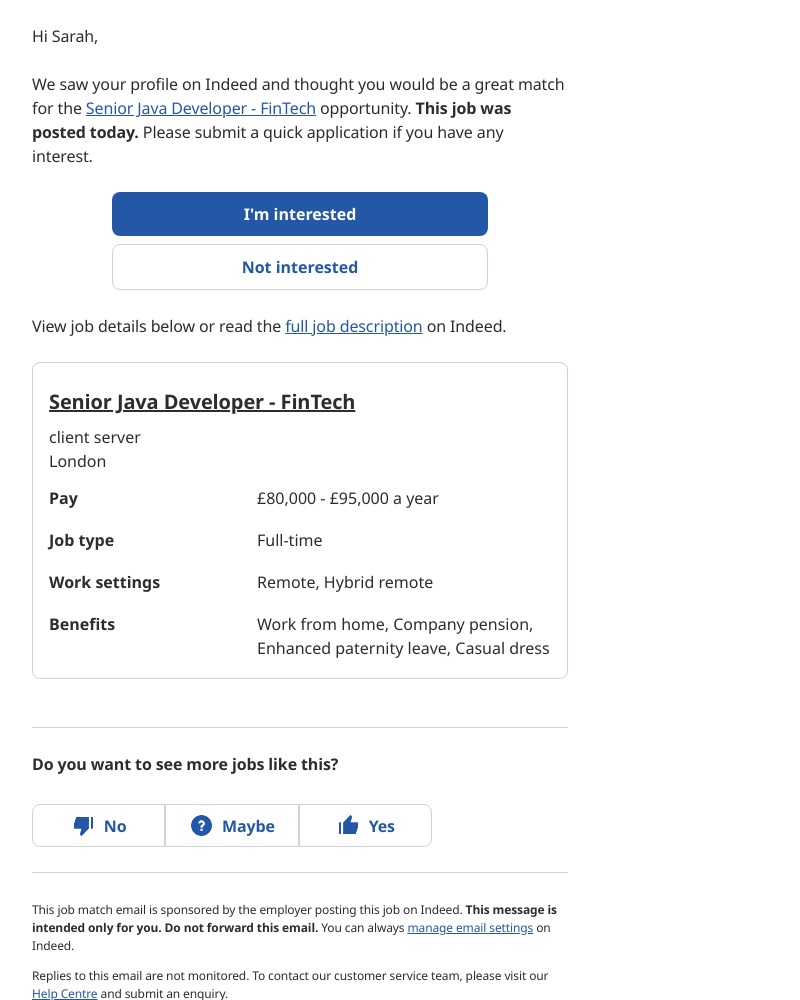
Task: Click the question-mark icon beside Maybe
Action: pyautogui.click(x=201, y=825)
